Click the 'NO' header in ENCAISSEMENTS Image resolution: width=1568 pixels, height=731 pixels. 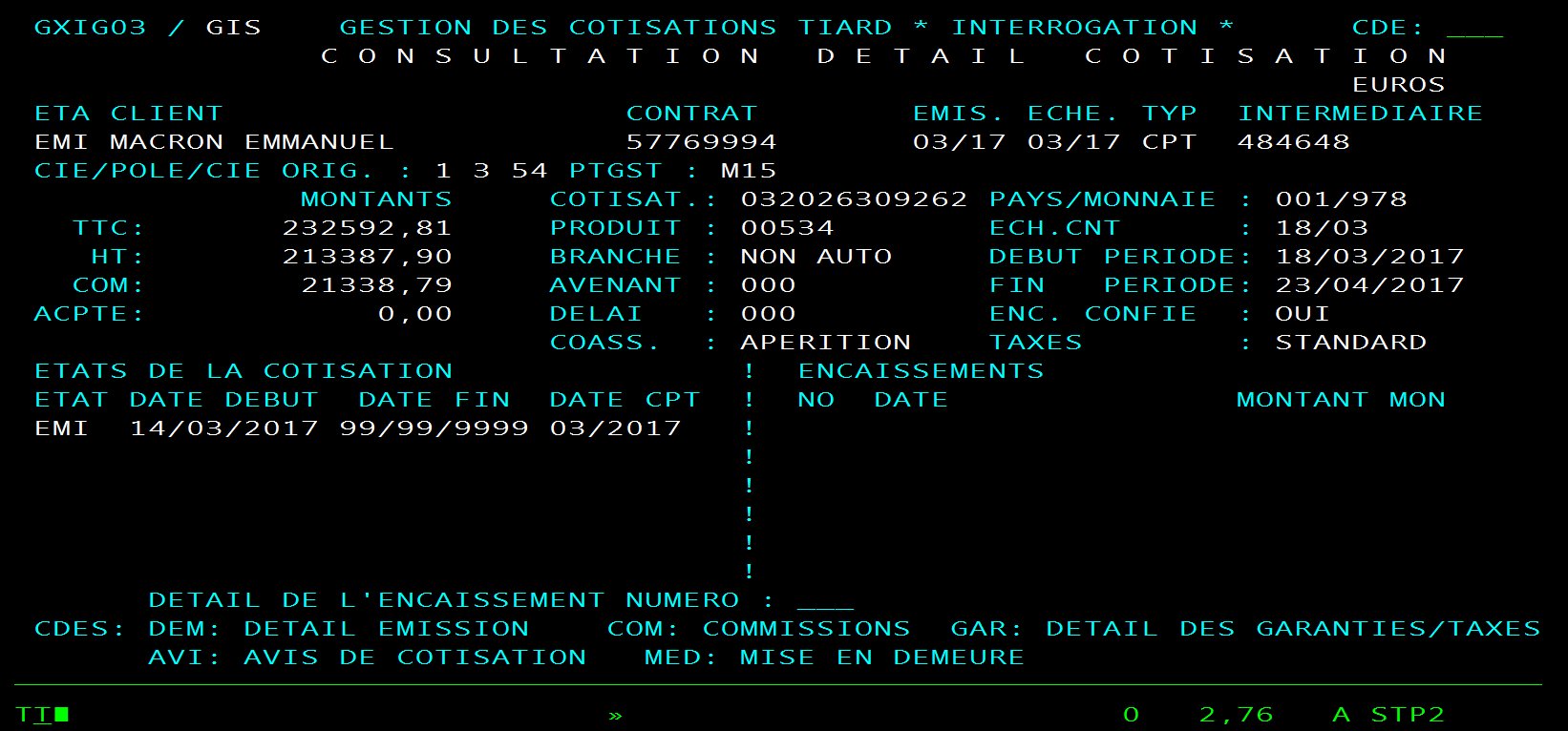click(x=816, y=400)
